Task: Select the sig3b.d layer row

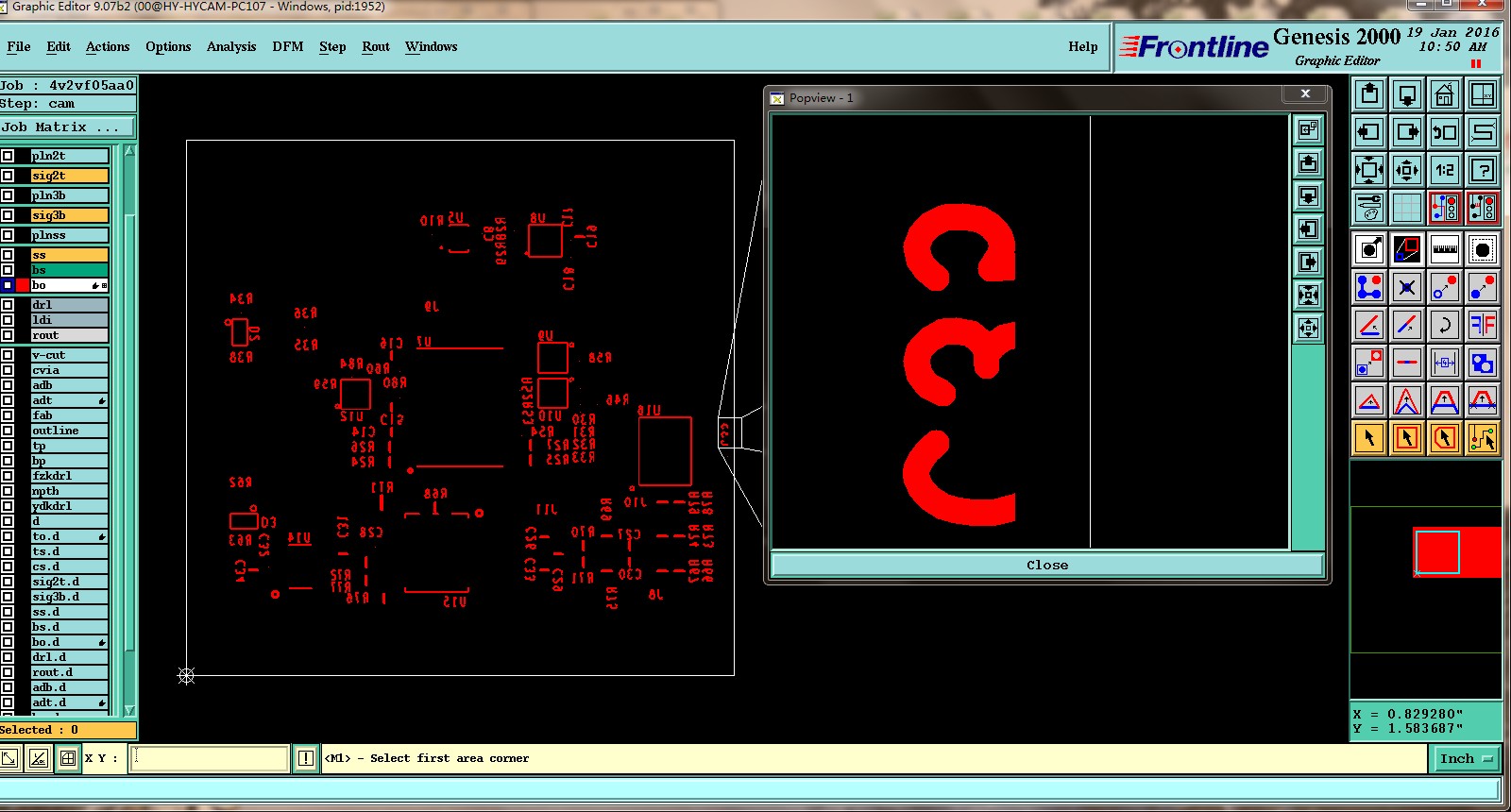Action: pyautogui.click(x=70, y=597)
